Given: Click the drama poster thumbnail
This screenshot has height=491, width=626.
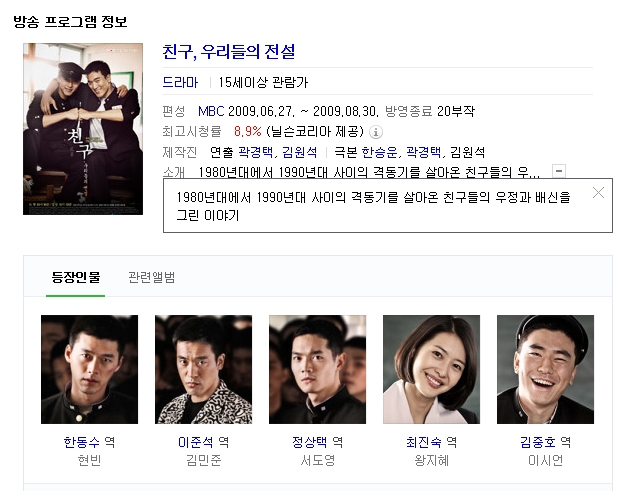Looking at the screenshot, I should point(83,129).
